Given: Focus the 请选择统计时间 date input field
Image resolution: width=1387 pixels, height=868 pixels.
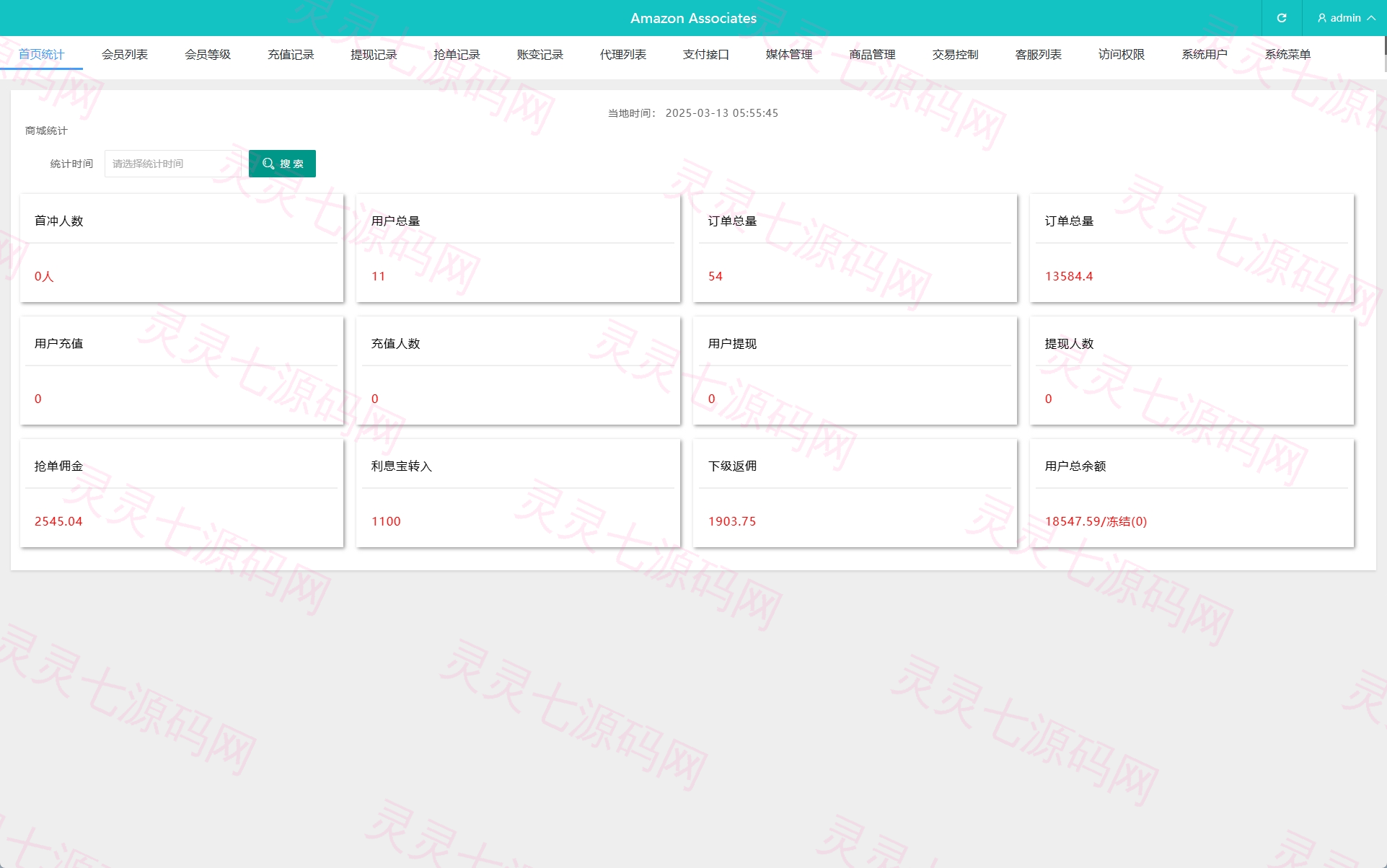Looking at the screenshot, I should click(173, 164).
